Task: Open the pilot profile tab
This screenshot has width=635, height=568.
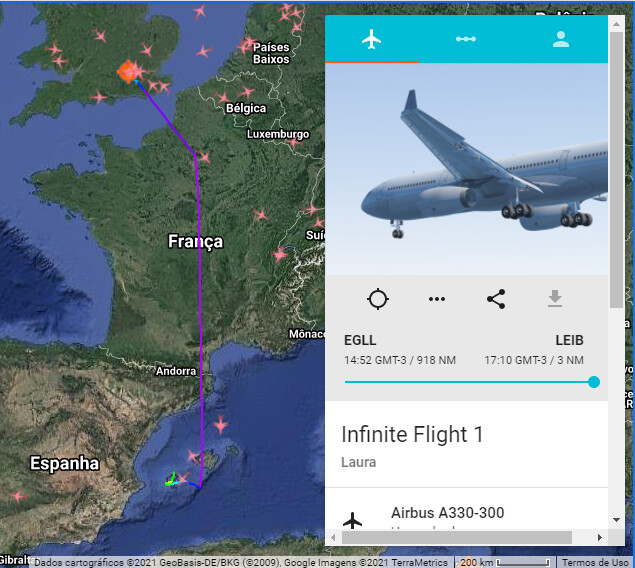Action: point(560,39)
